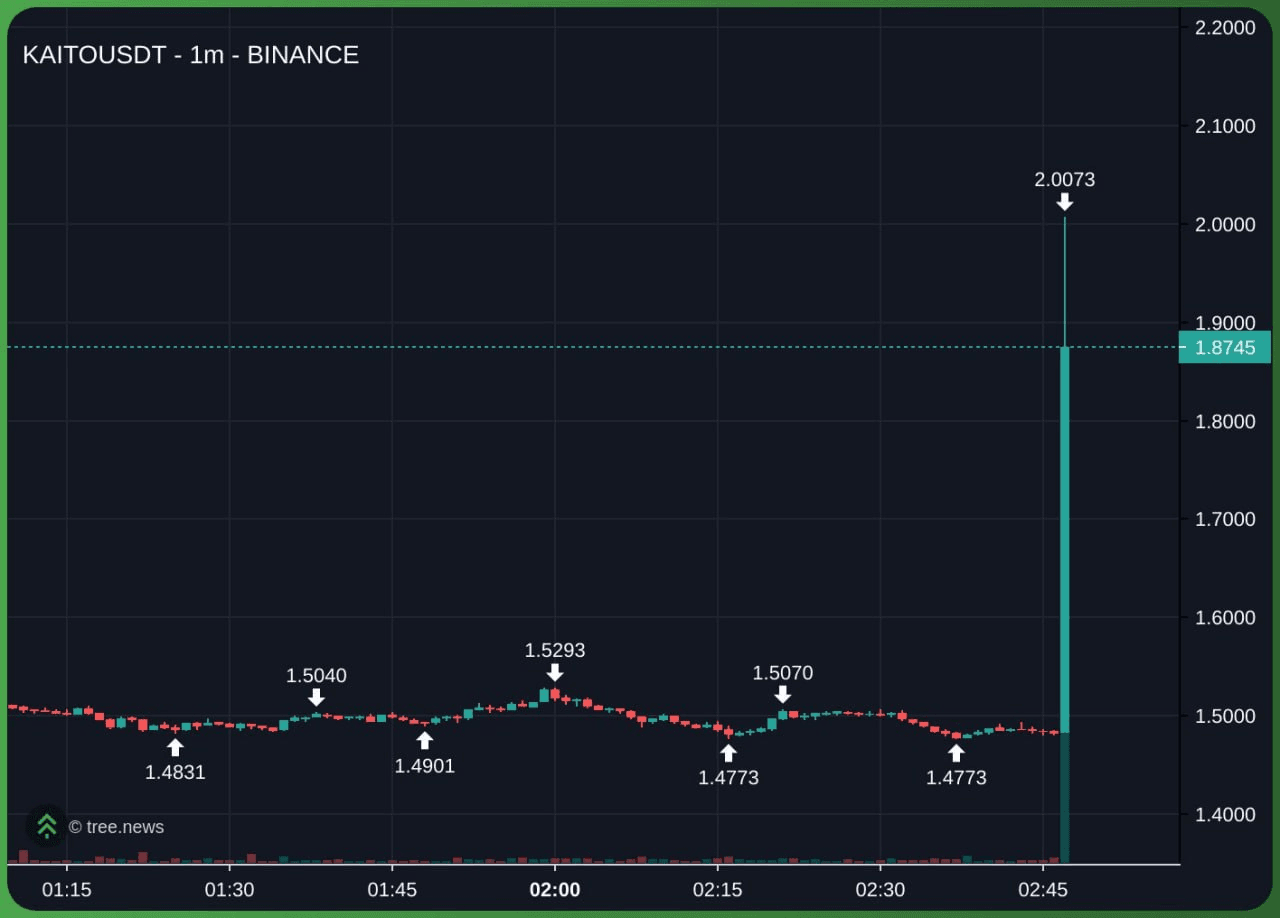The image size is (1280, 918).
Task: Click the 1.5040 high price marker
Action: coord(316,676)
